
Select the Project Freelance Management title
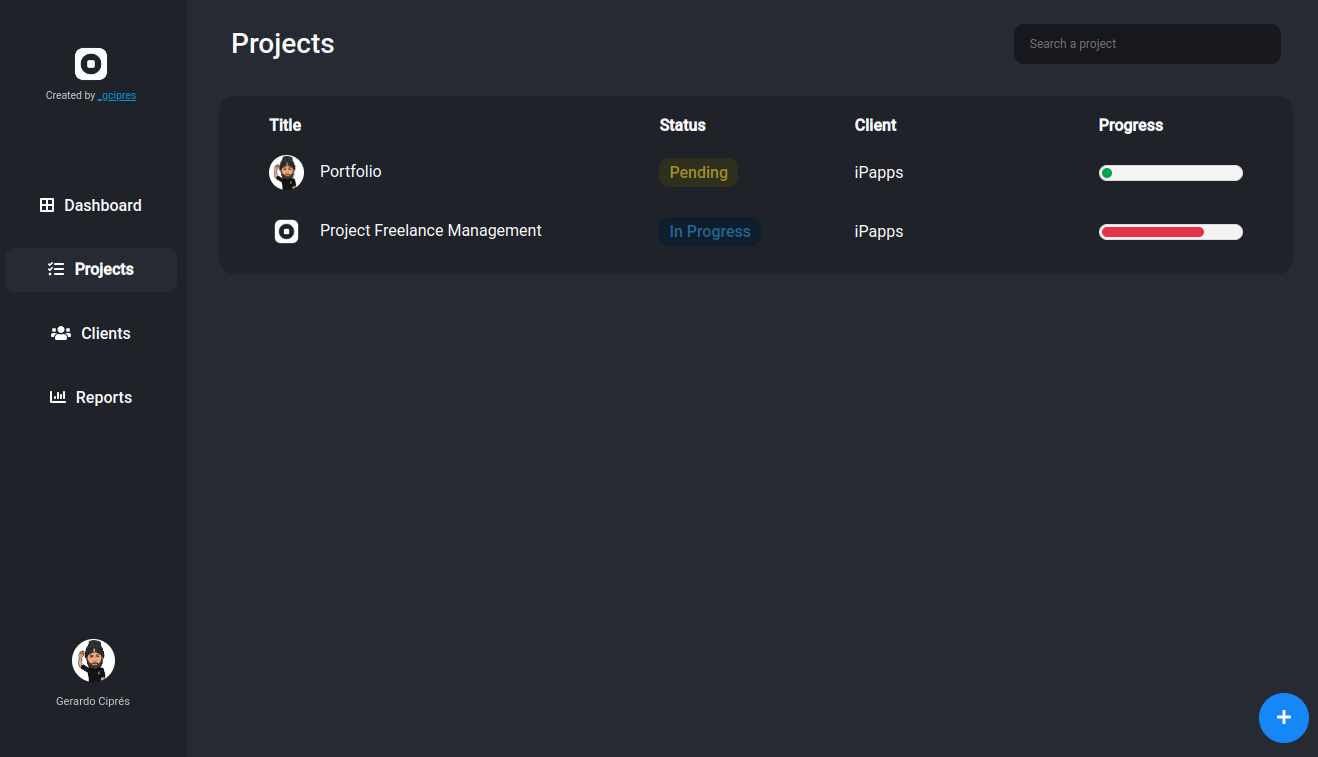coord(430,231)
